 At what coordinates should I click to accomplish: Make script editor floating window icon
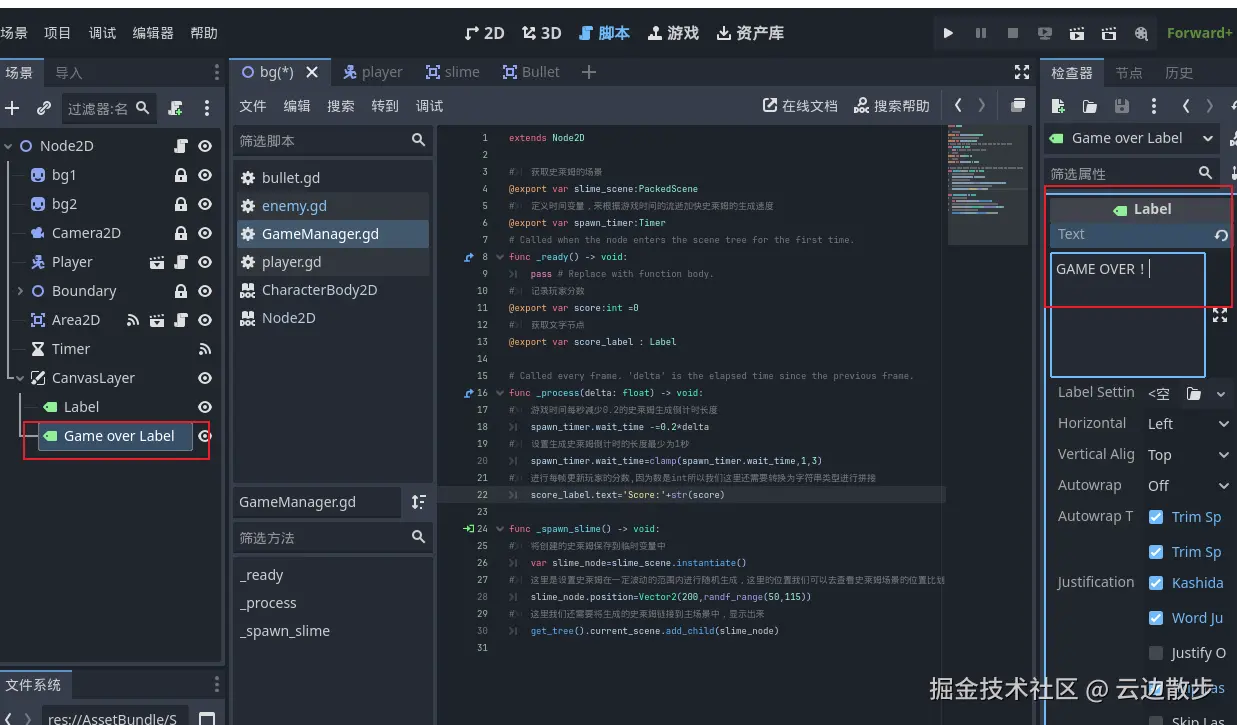coord(1018,105)
